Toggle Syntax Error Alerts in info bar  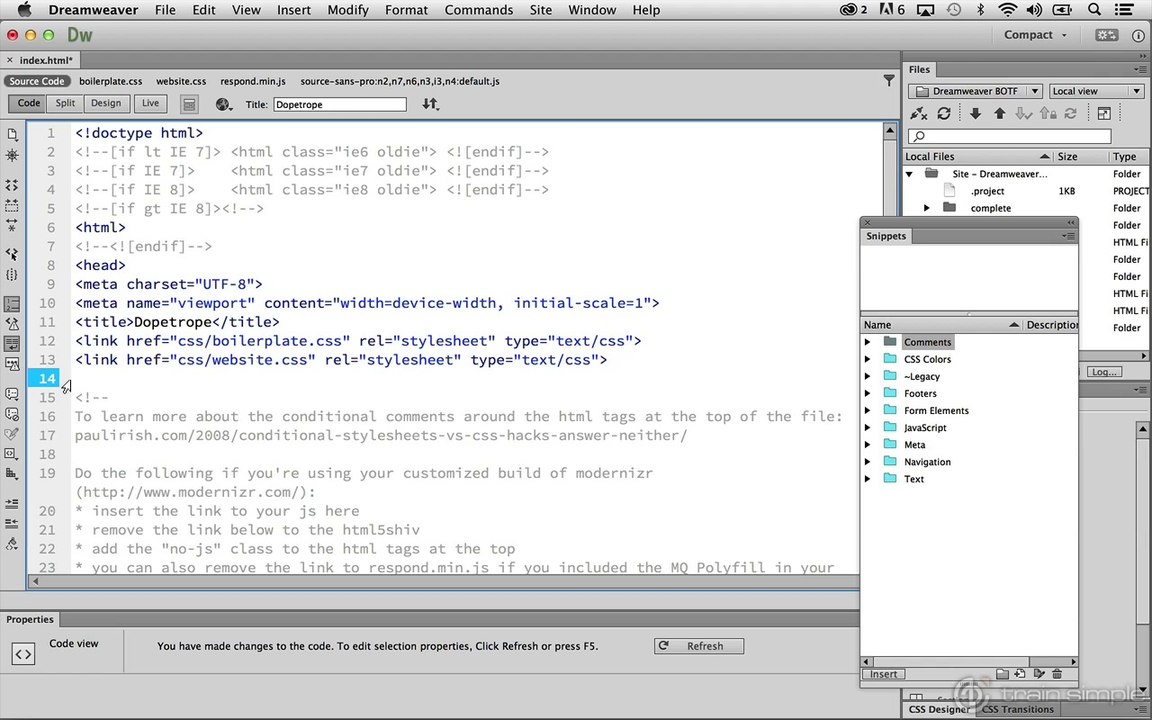[x=12, y=364]
